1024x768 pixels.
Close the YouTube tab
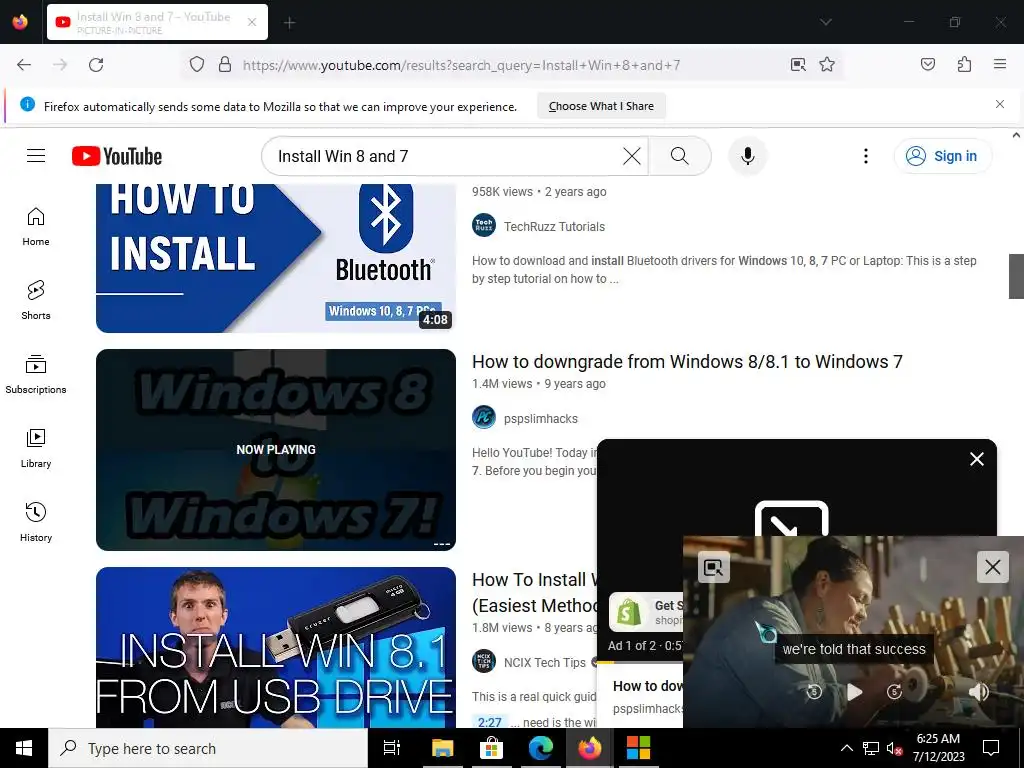click(x=252, y=22)
